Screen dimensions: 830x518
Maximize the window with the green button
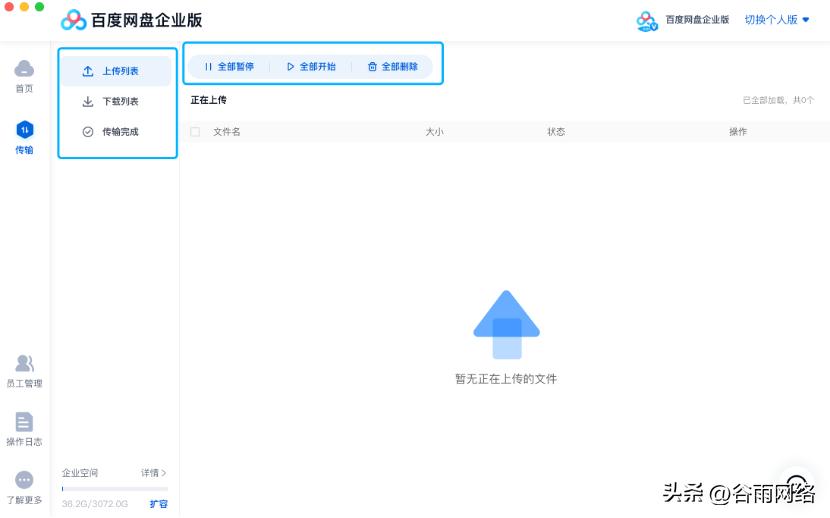click(39, 6)
